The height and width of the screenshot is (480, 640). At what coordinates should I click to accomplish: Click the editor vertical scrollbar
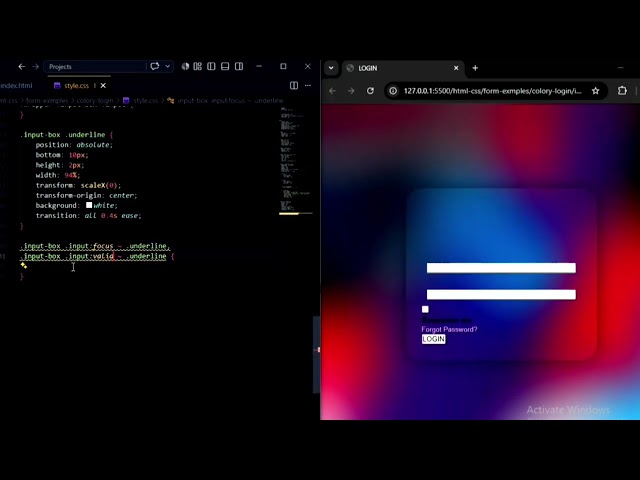tap(316, 354)
